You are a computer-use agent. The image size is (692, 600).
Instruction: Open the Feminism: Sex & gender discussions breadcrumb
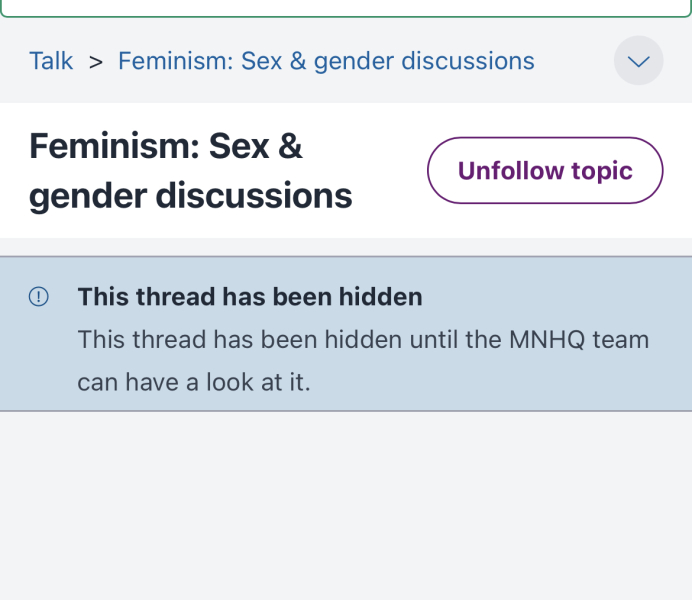pyautogui.click(x=326, y=61)
